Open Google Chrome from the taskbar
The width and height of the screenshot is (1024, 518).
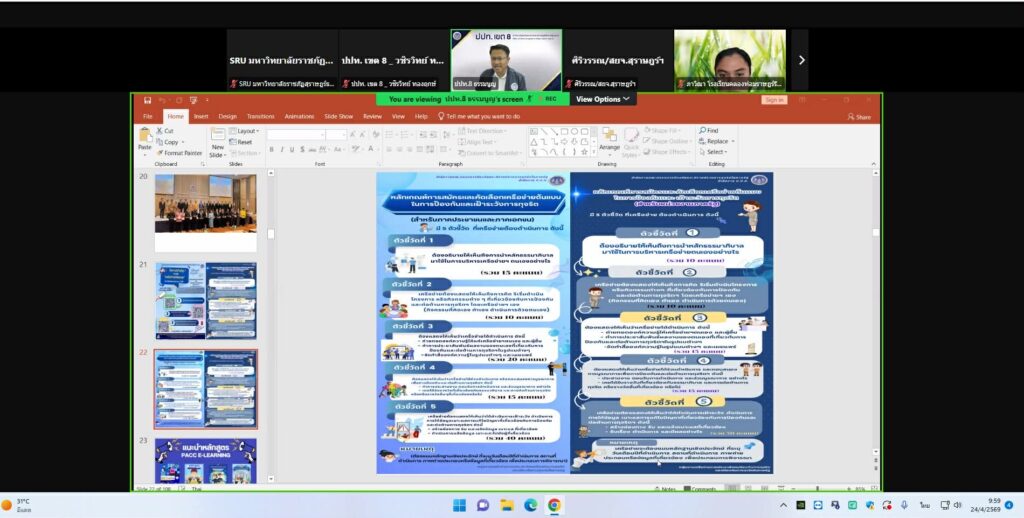[x=554, y=505]
